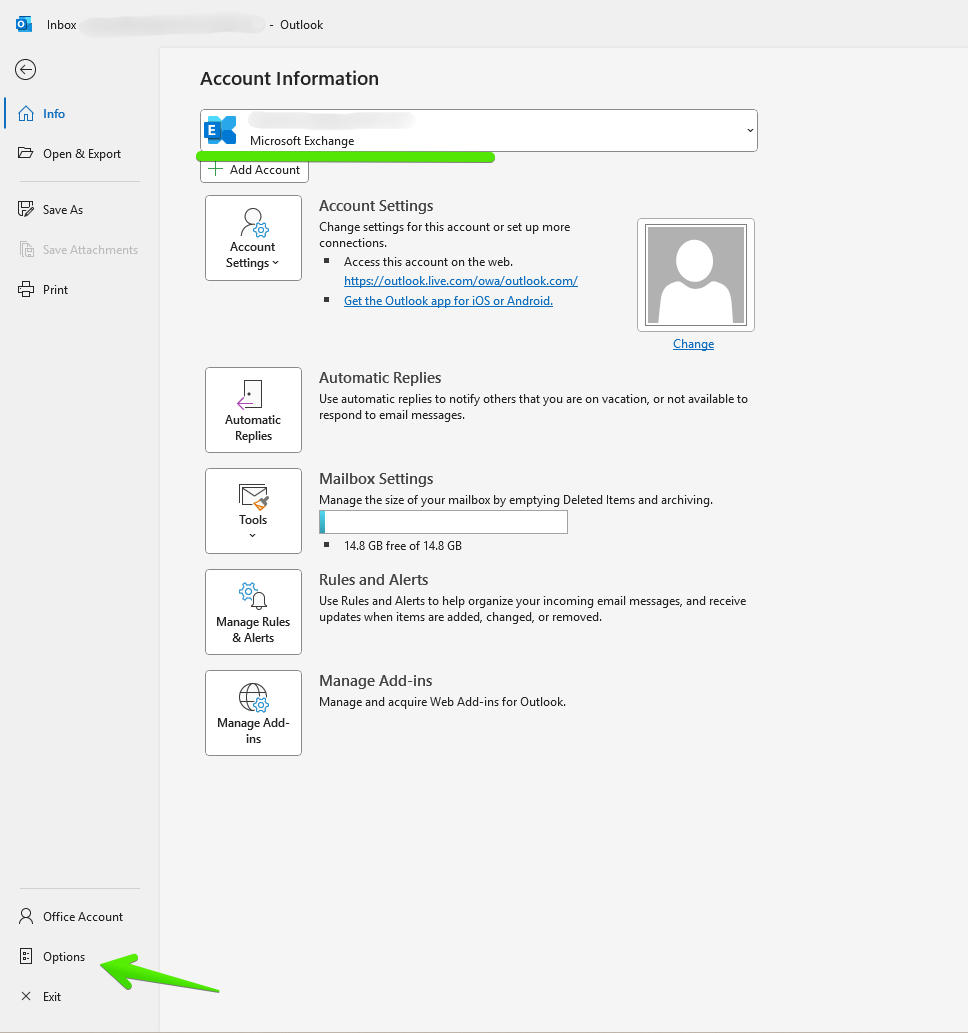Go back using the circled arrow
Screen dimensions: 968x1033
26,70
